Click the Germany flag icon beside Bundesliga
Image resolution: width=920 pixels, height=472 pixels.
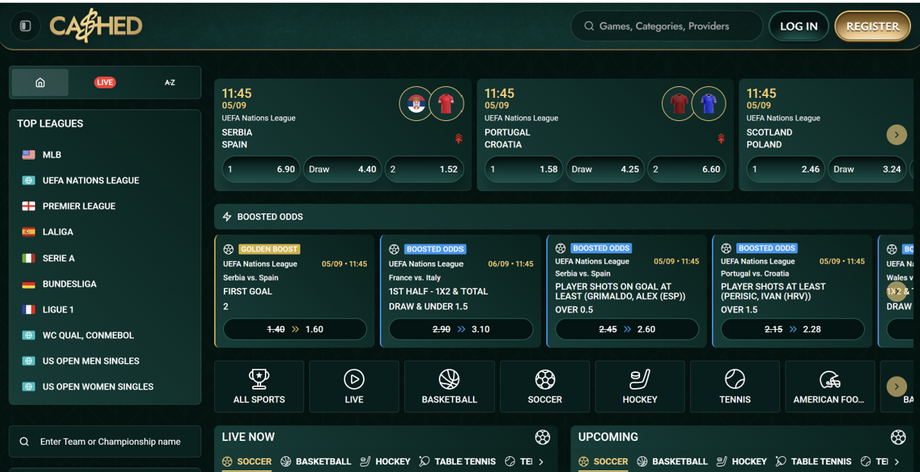point(28,284)
